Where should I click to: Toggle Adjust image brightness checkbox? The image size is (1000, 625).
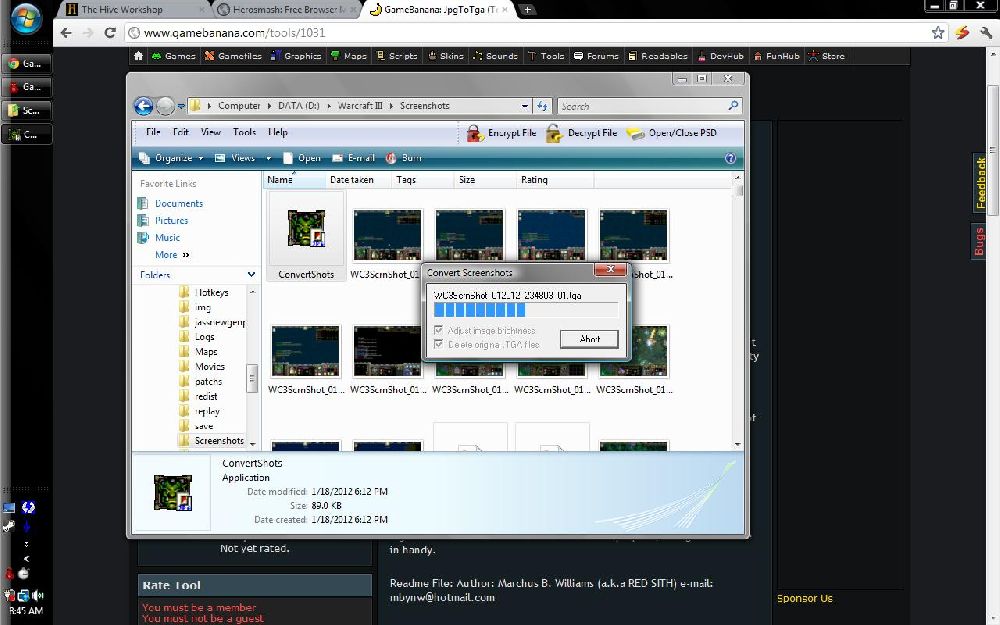pos(438,330)
